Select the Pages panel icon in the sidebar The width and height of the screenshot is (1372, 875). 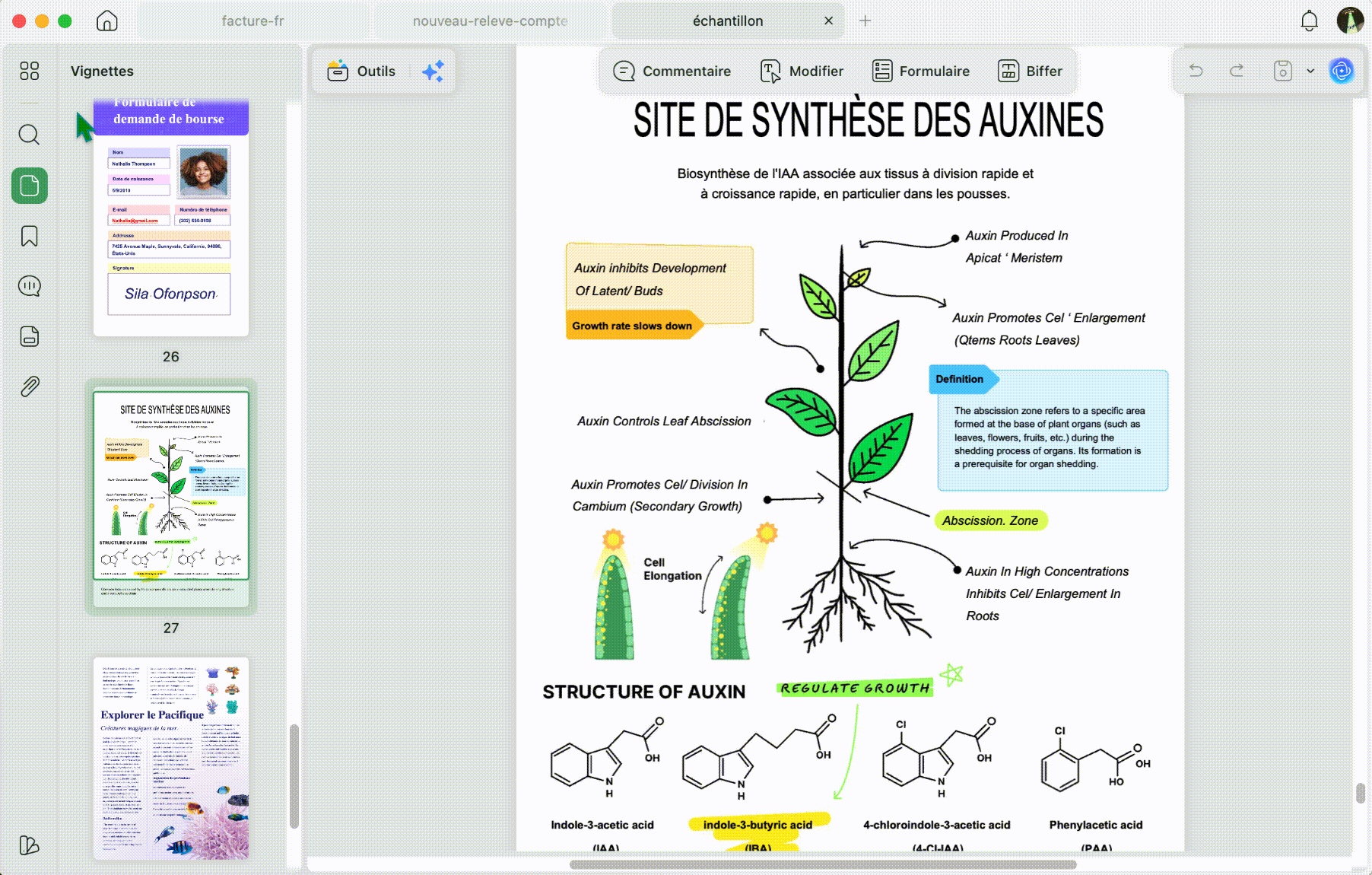pyautogui.click(x=30, y=186)
